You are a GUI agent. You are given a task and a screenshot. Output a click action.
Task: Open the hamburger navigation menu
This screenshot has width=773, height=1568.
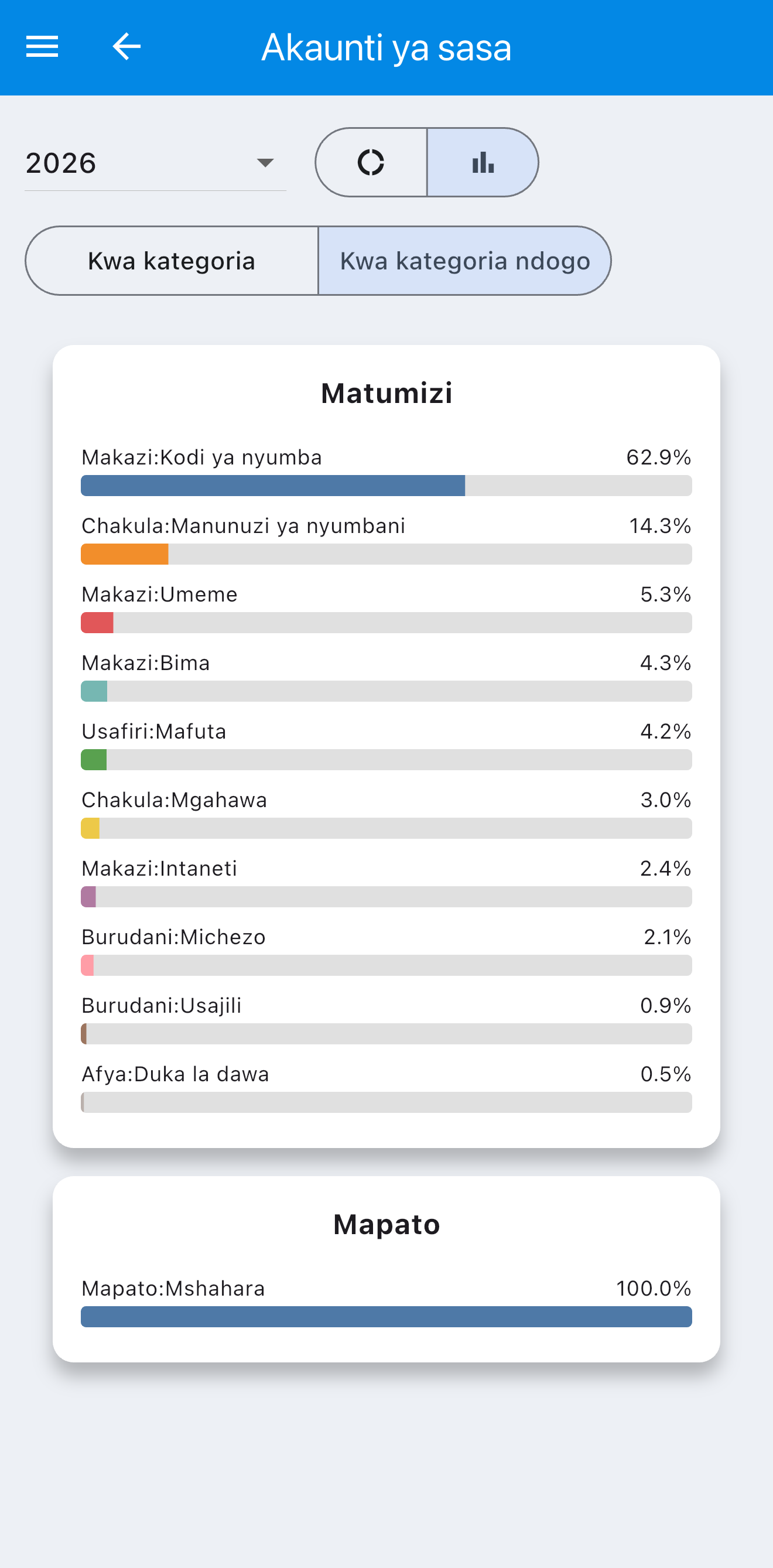[x=42, y=47]
